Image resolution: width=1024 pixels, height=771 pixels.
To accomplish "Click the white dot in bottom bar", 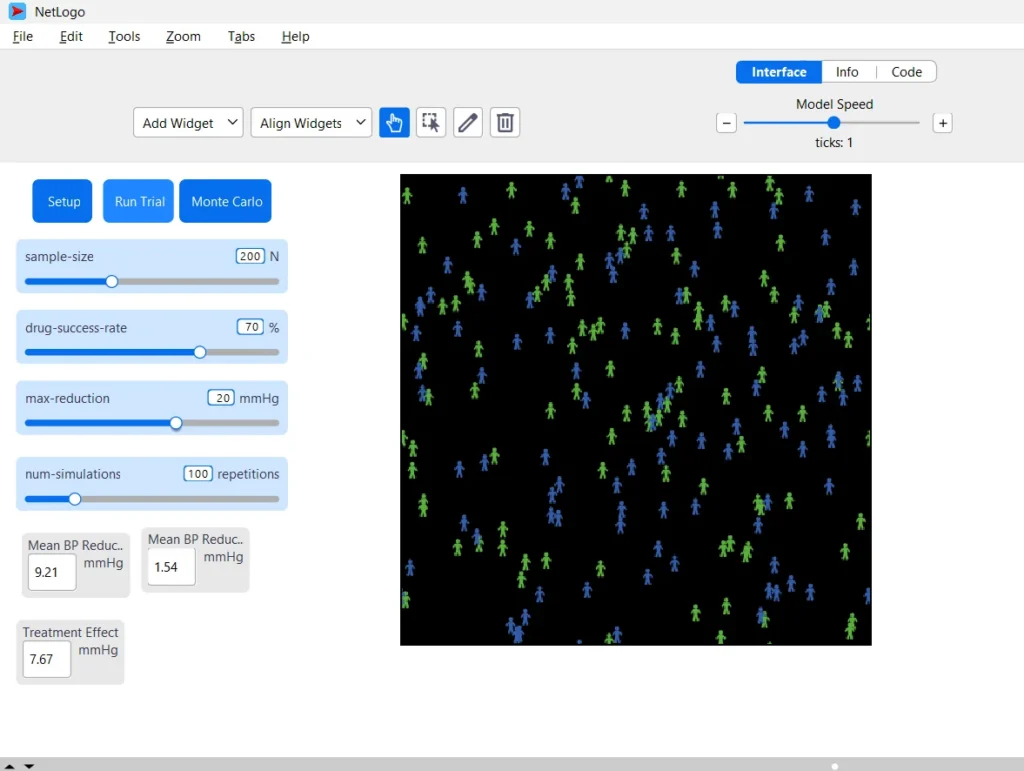I will click(835, 766).
